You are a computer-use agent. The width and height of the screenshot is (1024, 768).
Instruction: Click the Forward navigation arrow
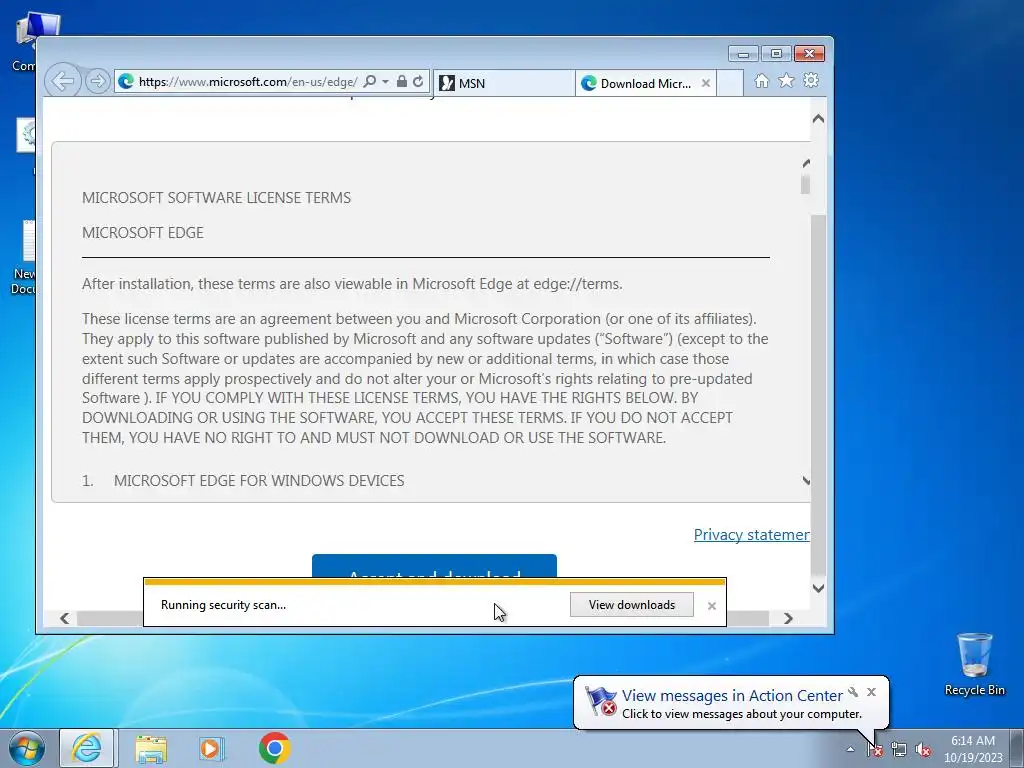tap(97, 82)
